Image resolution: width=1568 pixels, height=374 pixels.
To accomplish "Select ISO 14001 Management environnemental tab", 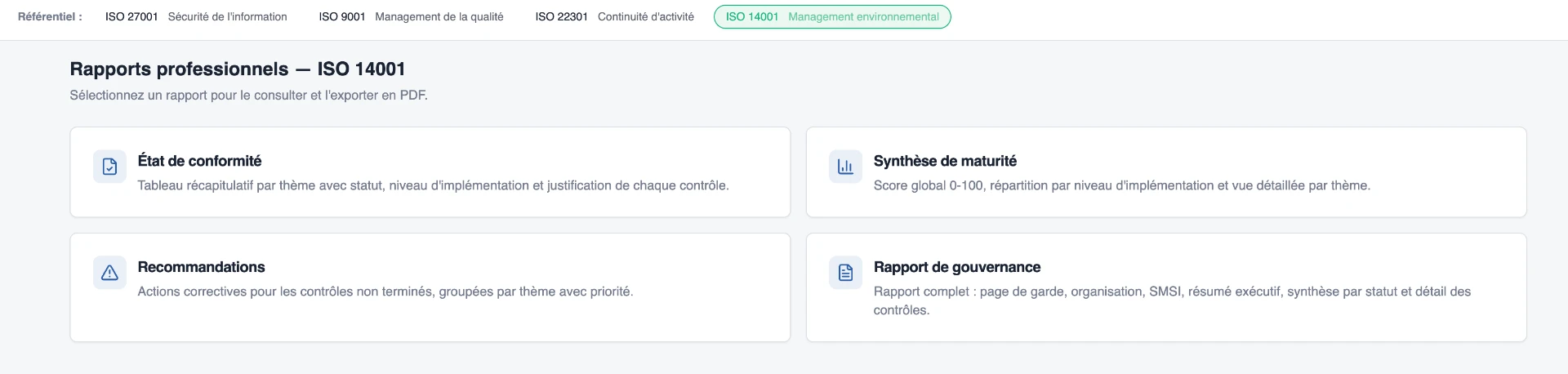I will point(832,16).
